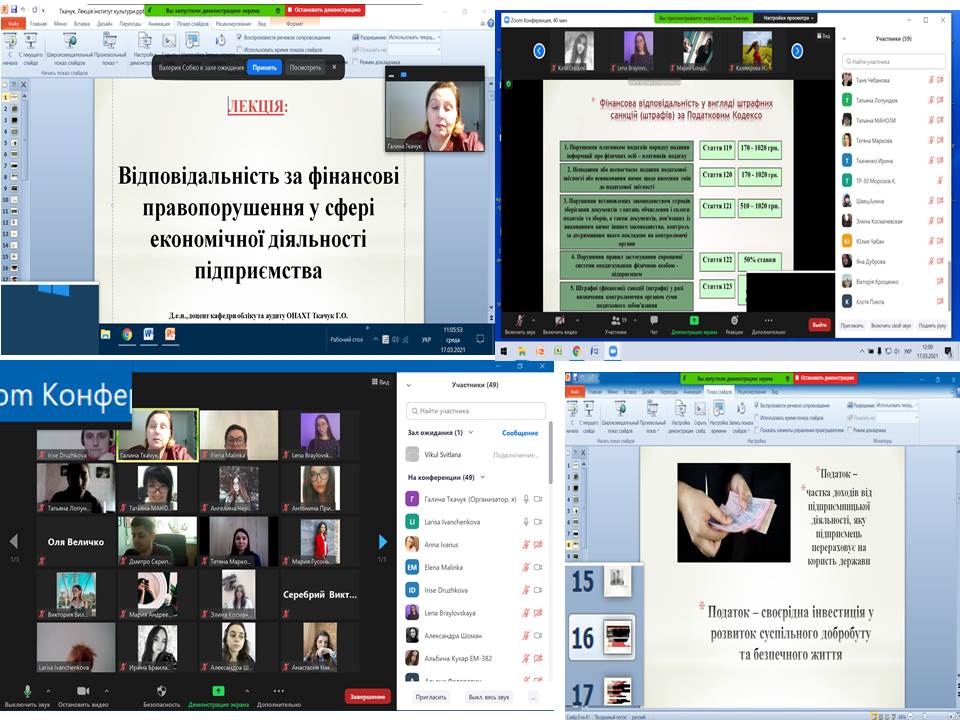Collapse the 'Зал ожидания (1)' section
Viewport: 960px width, 720px height.
coord(471,432)
